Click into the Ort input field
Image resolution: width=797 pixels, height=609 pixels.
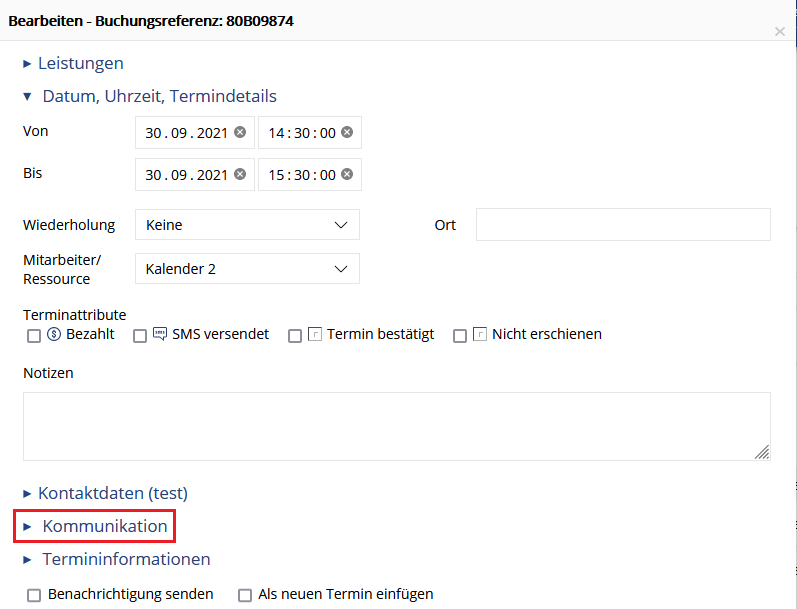coord(623,224)
